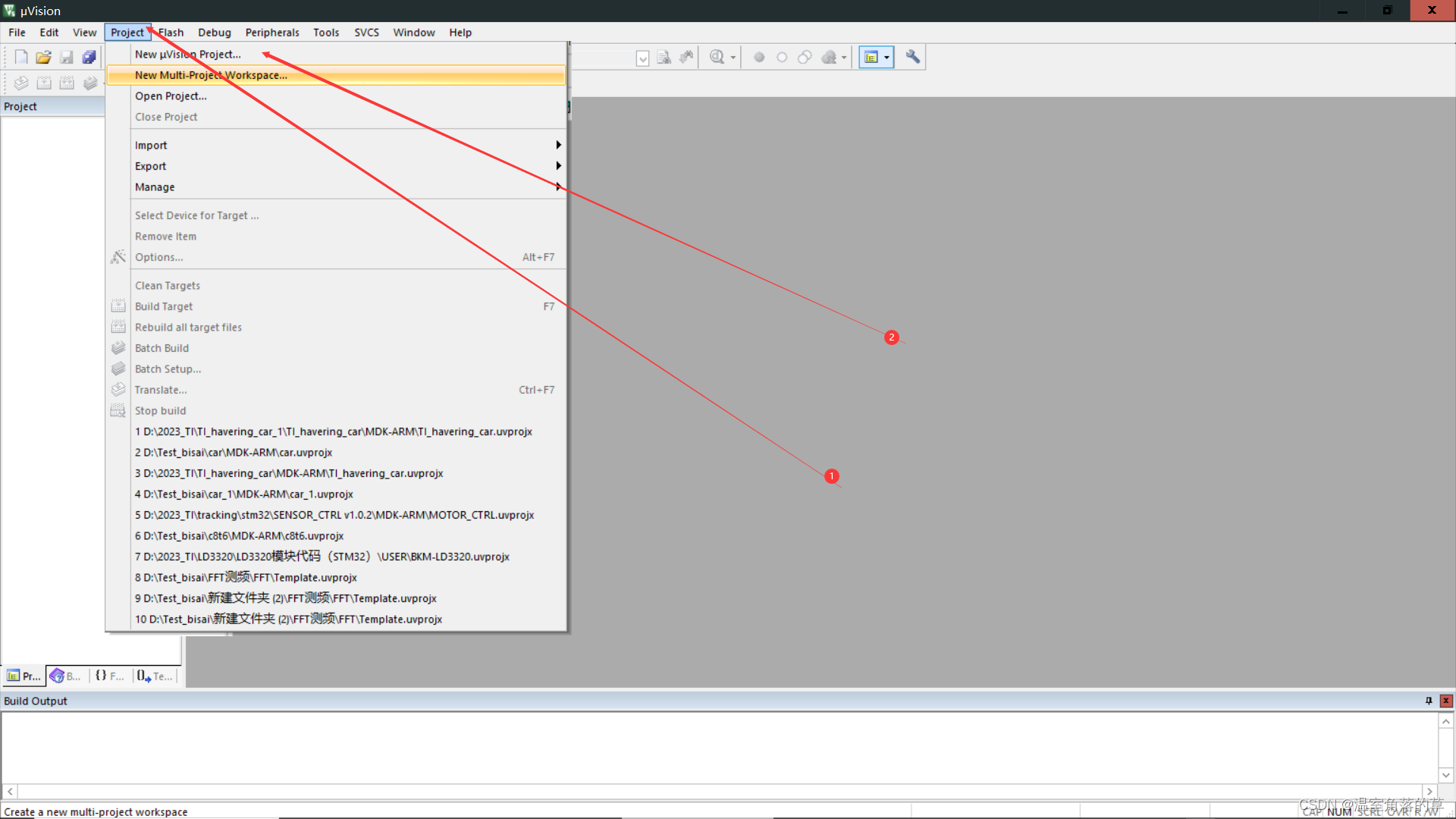Open the SVCS menu
Screen dimensions: 1456x819
click(366, 32)
